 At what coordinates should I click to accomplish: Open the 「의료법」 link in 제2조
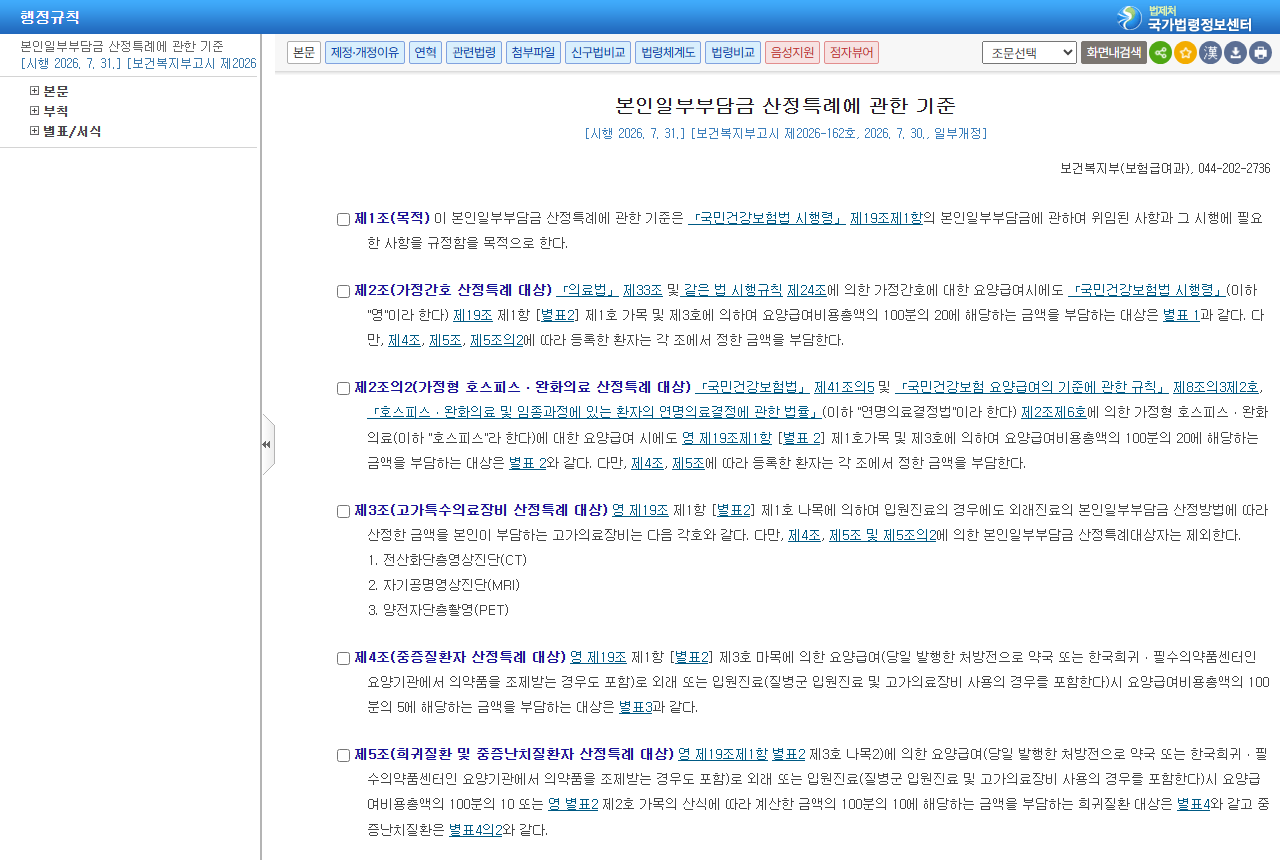(x=587, y=290)
